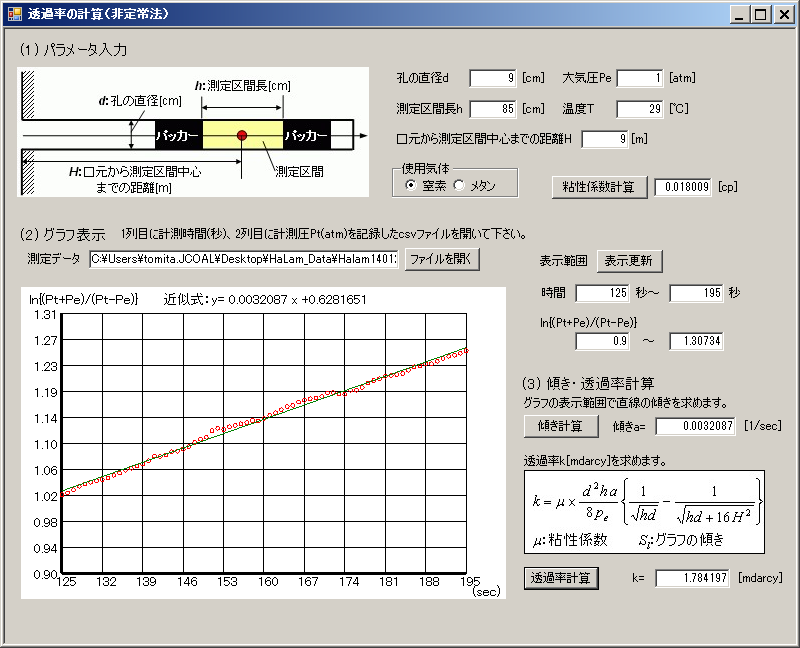Click the viscosity result field showing 0.018009
Screen dimensions: 800x648
pos(683,186)
